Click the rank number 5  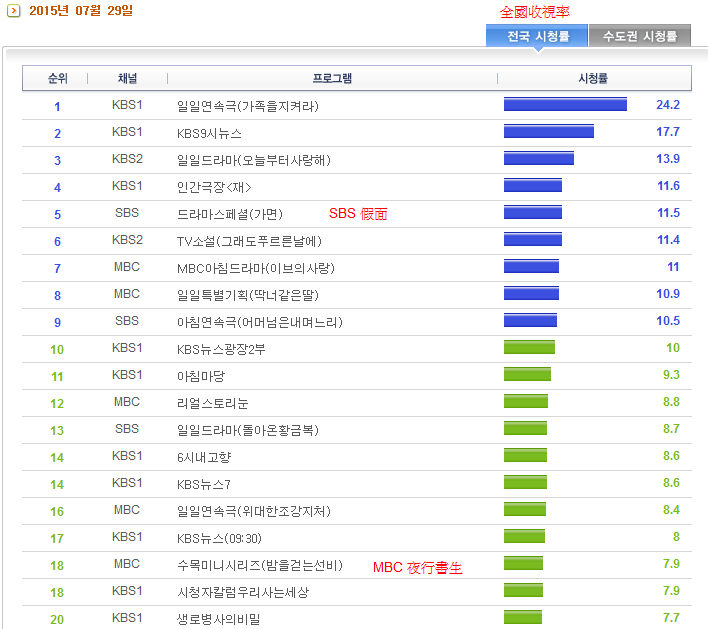pos(57,214)
